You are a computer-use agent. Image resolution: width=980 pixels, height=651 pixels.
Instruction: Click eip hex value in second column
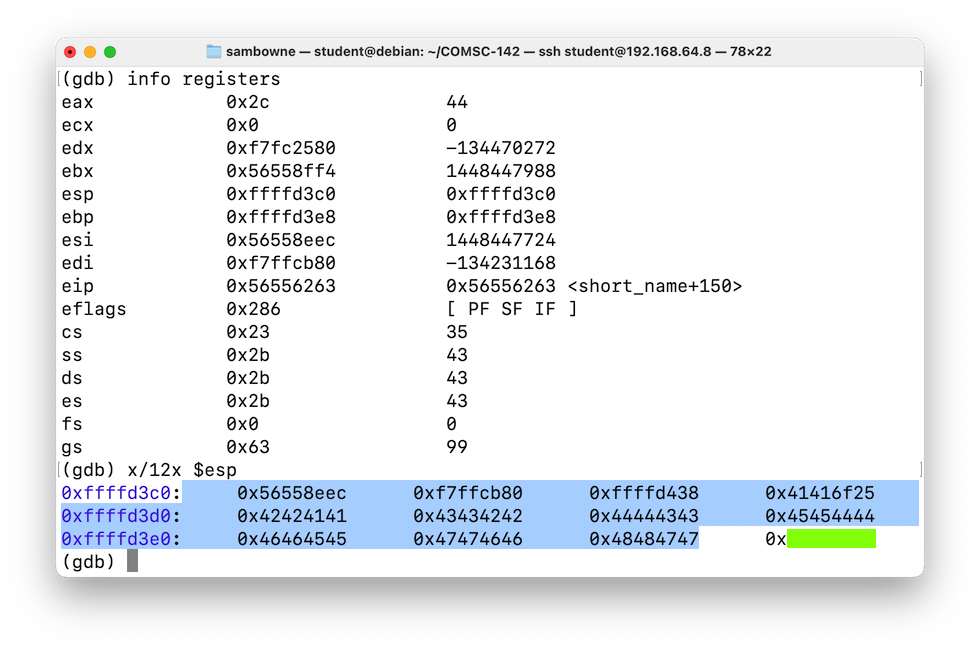[x=281, y=286]
